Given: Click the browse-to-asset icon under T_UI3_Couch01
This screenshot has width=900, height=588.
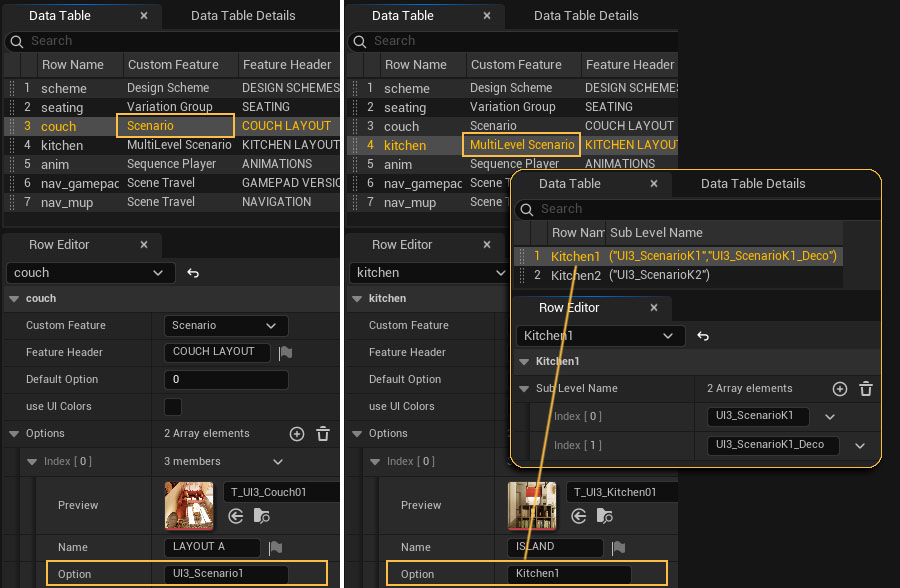Looking at the screenshot, I should click(x=261, y=516).
